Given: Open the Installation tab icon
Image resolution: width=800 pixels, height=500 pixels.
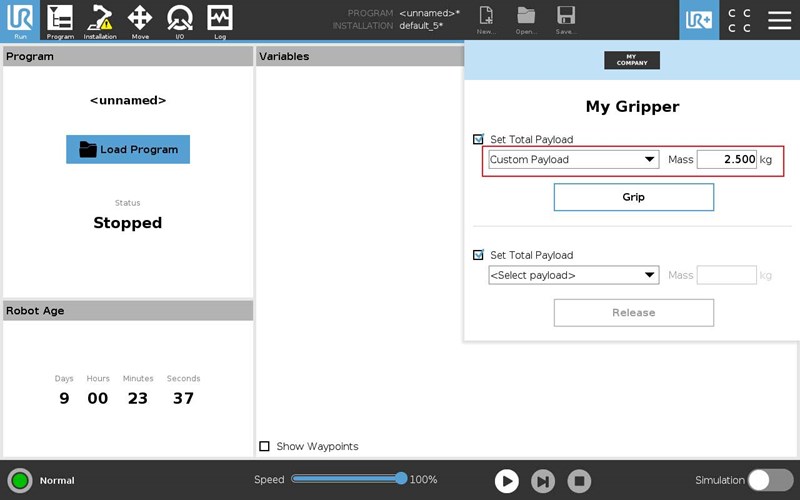Looking at the screenshot, I should 100,19.
